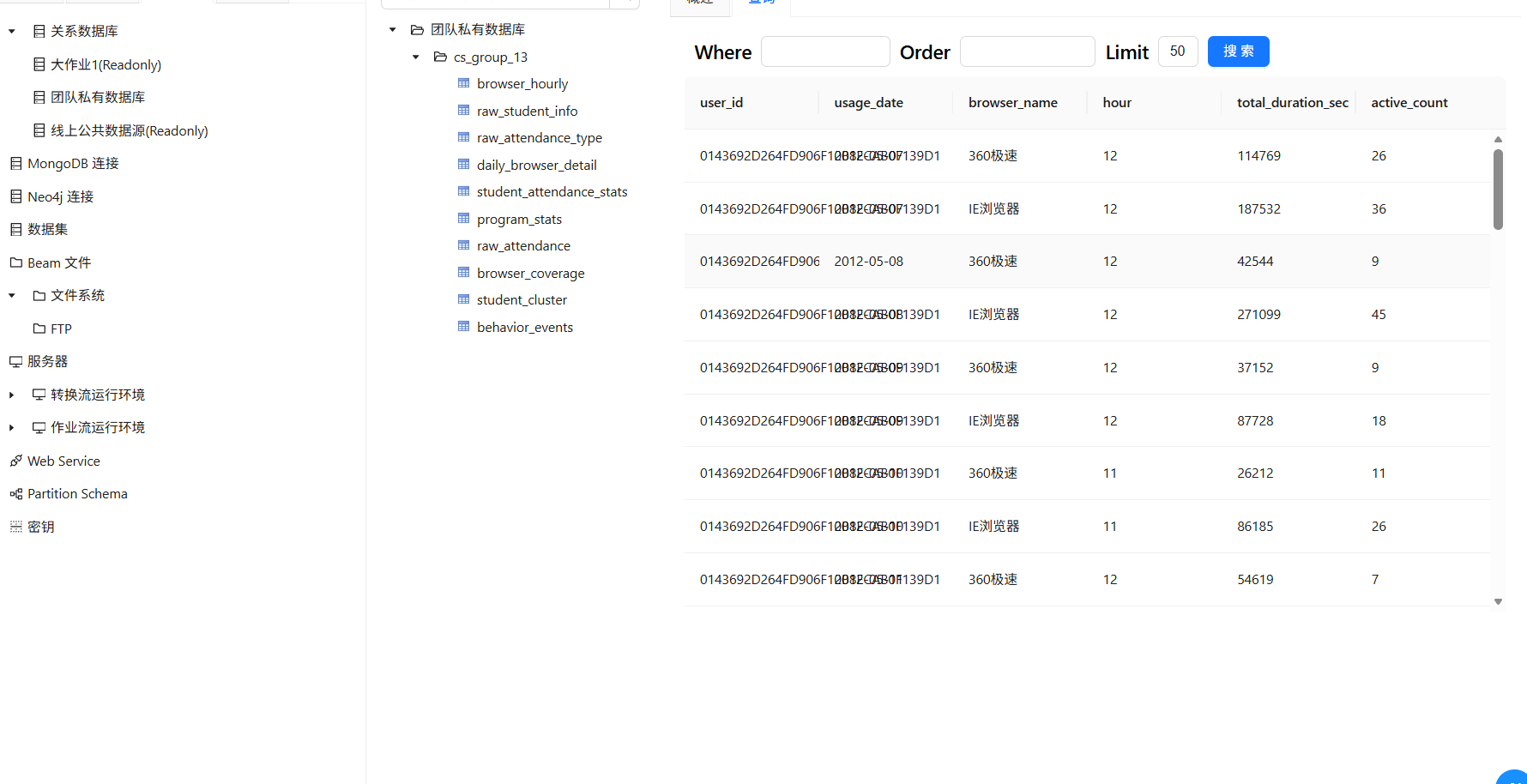Click the student_cluster table icon
The image size is (1527, 784).
pos(464,299)
